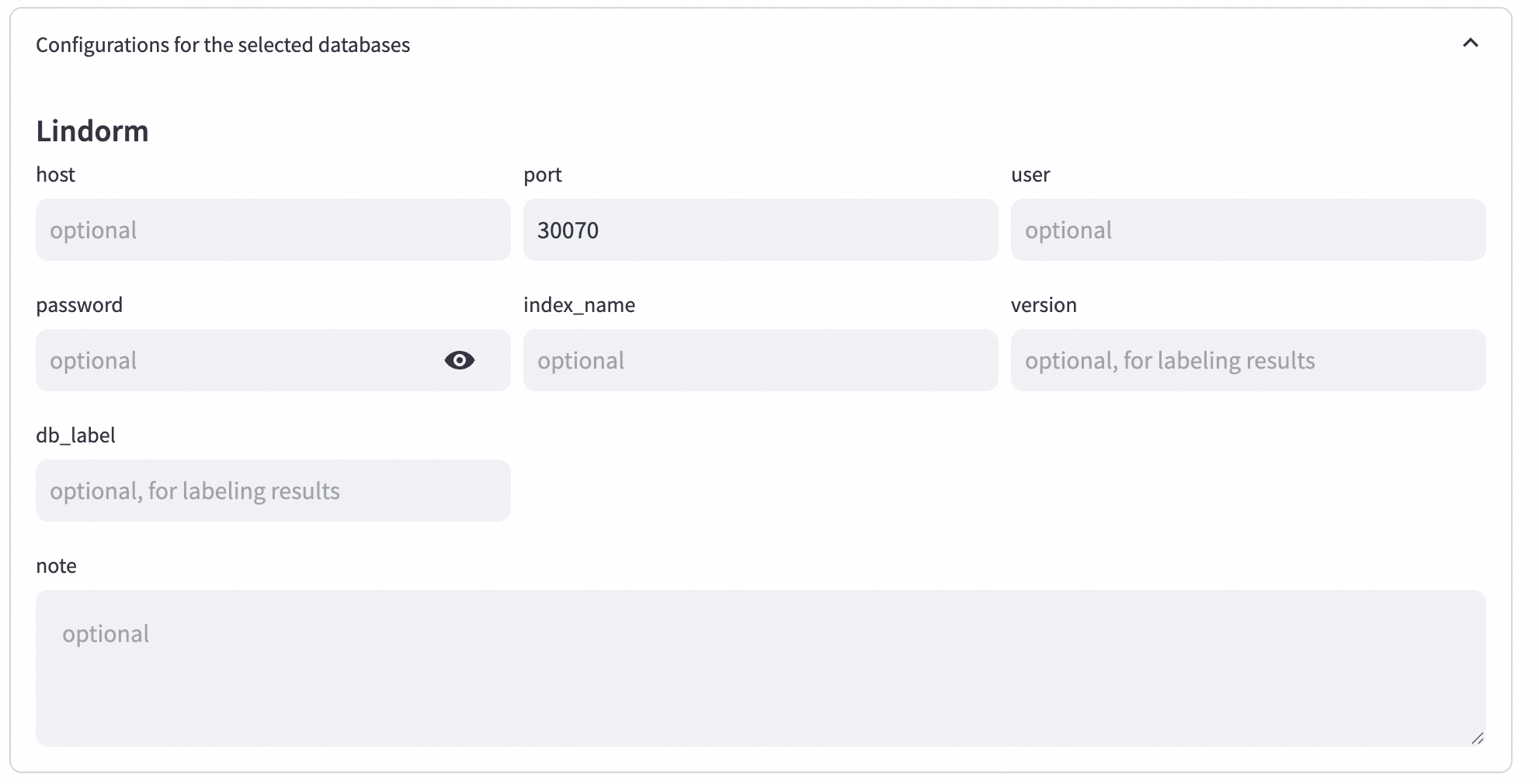Screen dimensions: 1539x784
Task: Focus the index_name input field
Action: click(x=759, y=361)
